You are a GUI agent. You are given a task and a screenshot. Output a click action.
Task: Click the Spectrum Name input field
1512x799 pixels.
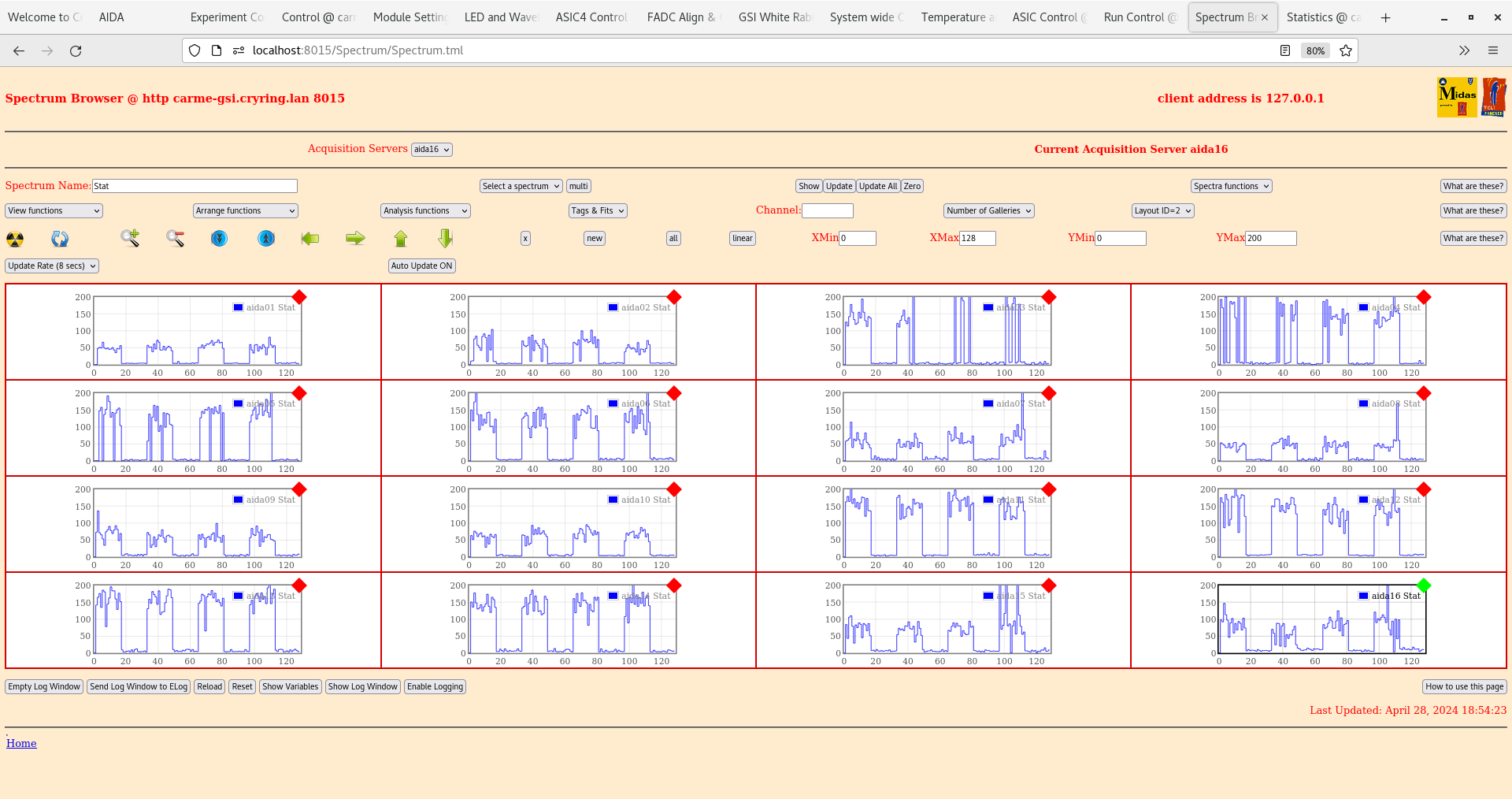pyautogui.click(x=195, y=187)
